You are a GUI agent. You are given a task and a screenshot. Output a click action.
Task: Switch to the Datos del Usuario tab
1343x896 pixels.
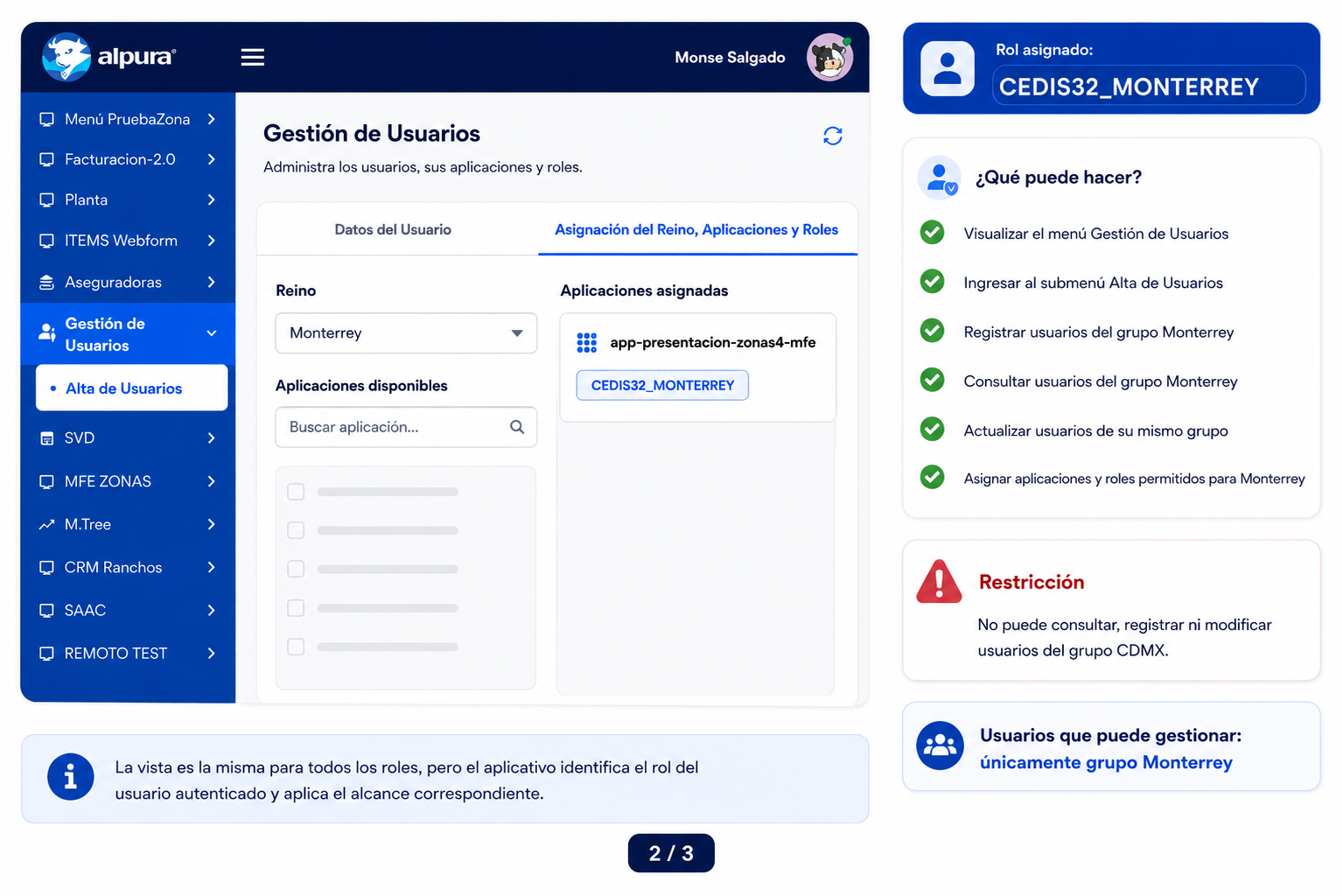[x=393, y=230]
